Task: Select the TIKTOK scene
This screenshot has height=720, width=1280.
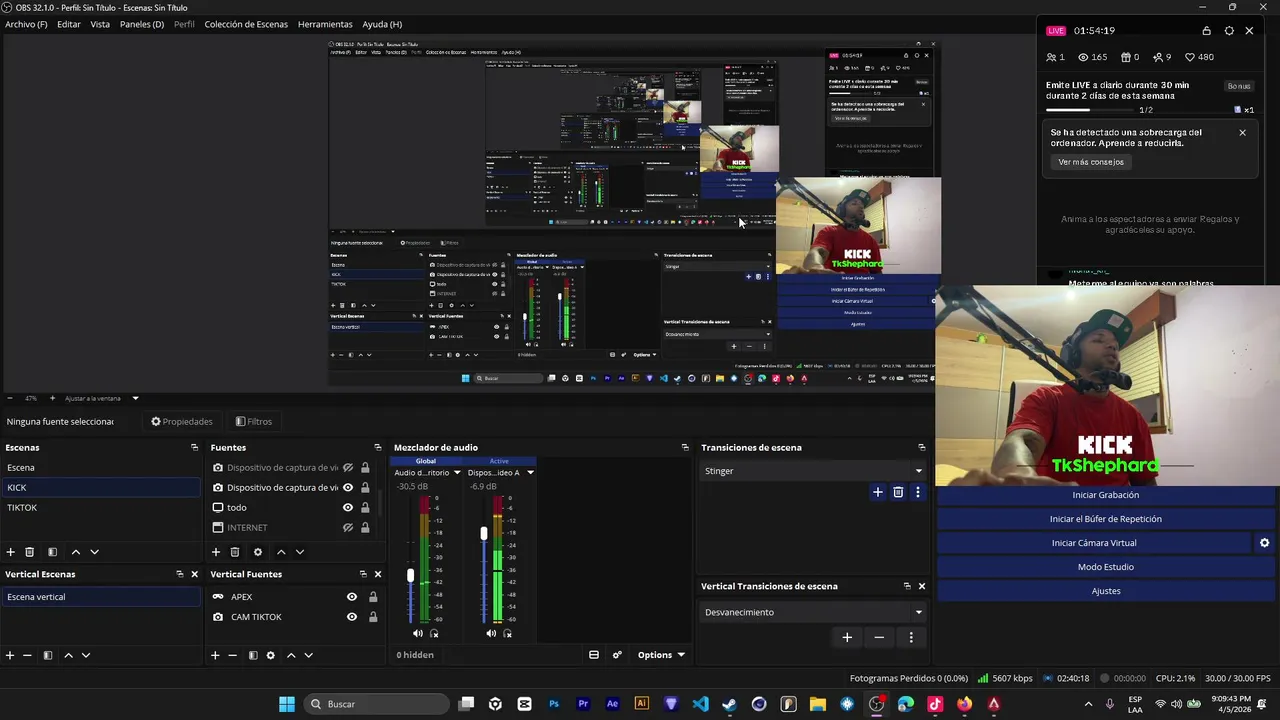Action: (100, 508)
